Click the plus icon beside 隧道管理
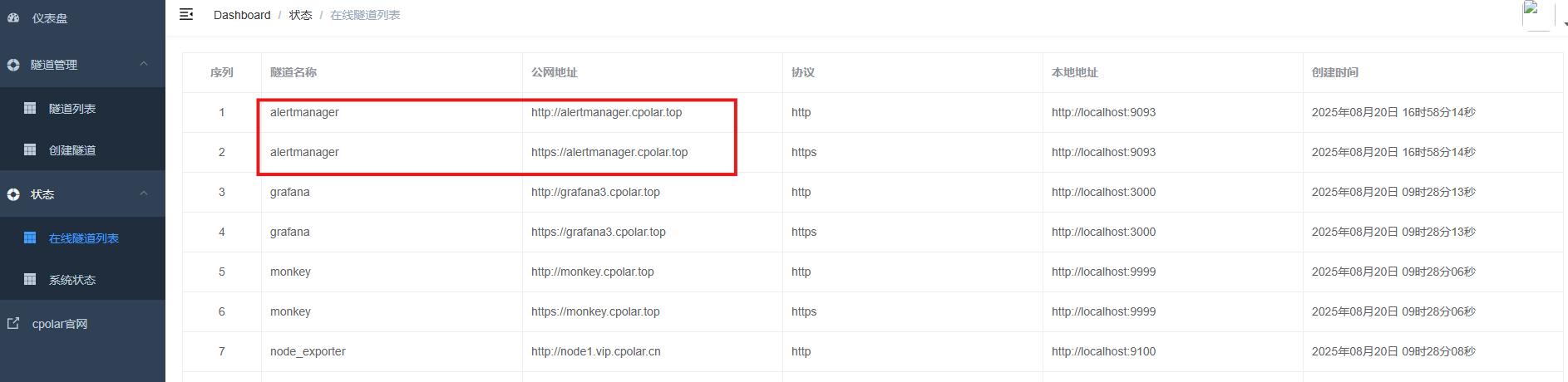 click(13, 65)
